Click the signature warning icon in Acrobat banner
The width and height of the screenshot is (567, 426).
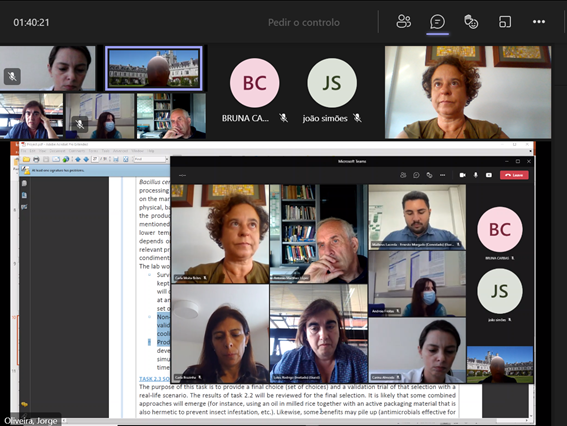click(26, 170)
